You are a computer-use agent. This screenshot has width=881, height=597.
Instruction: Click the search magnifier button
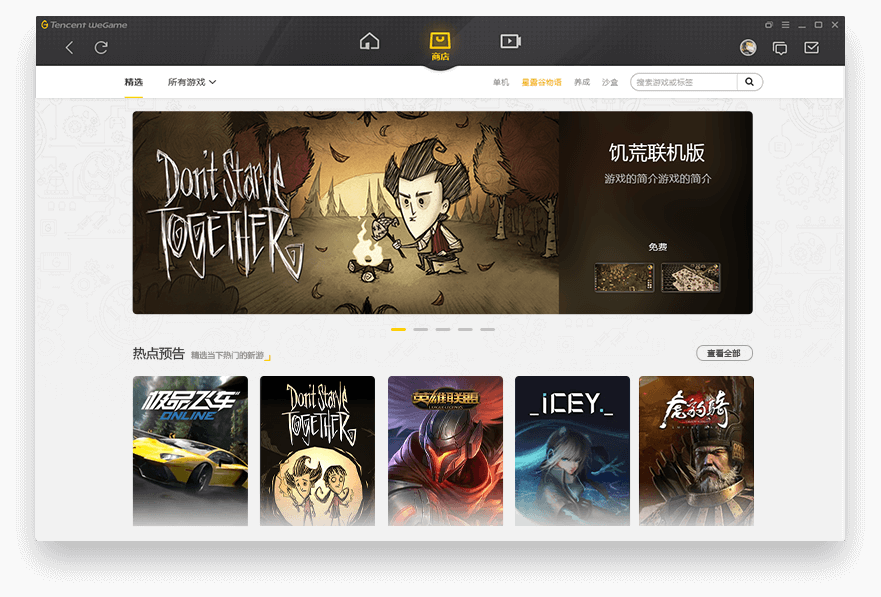click(750, 82)
